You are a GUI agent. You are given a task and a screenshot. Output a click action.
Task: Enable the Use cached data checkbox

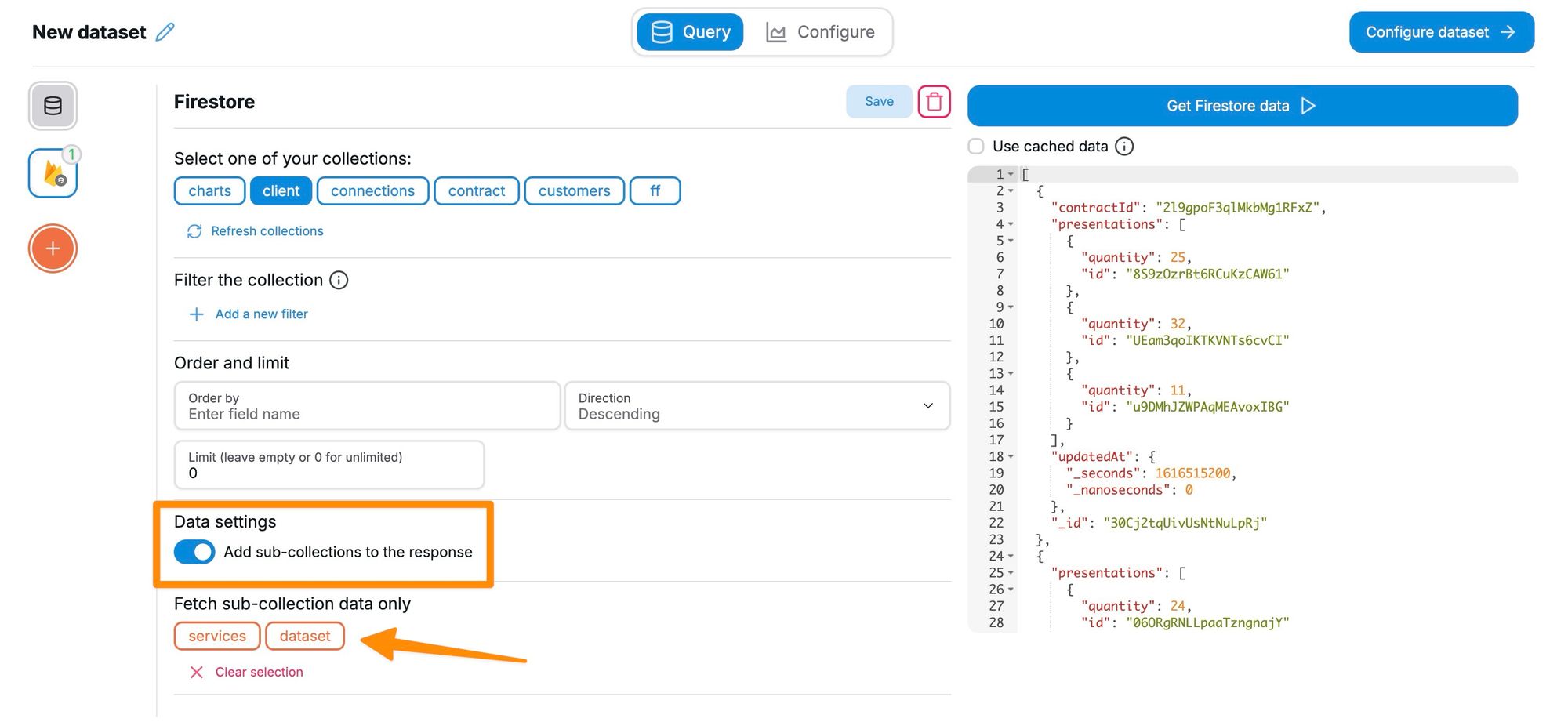[976, 147]
